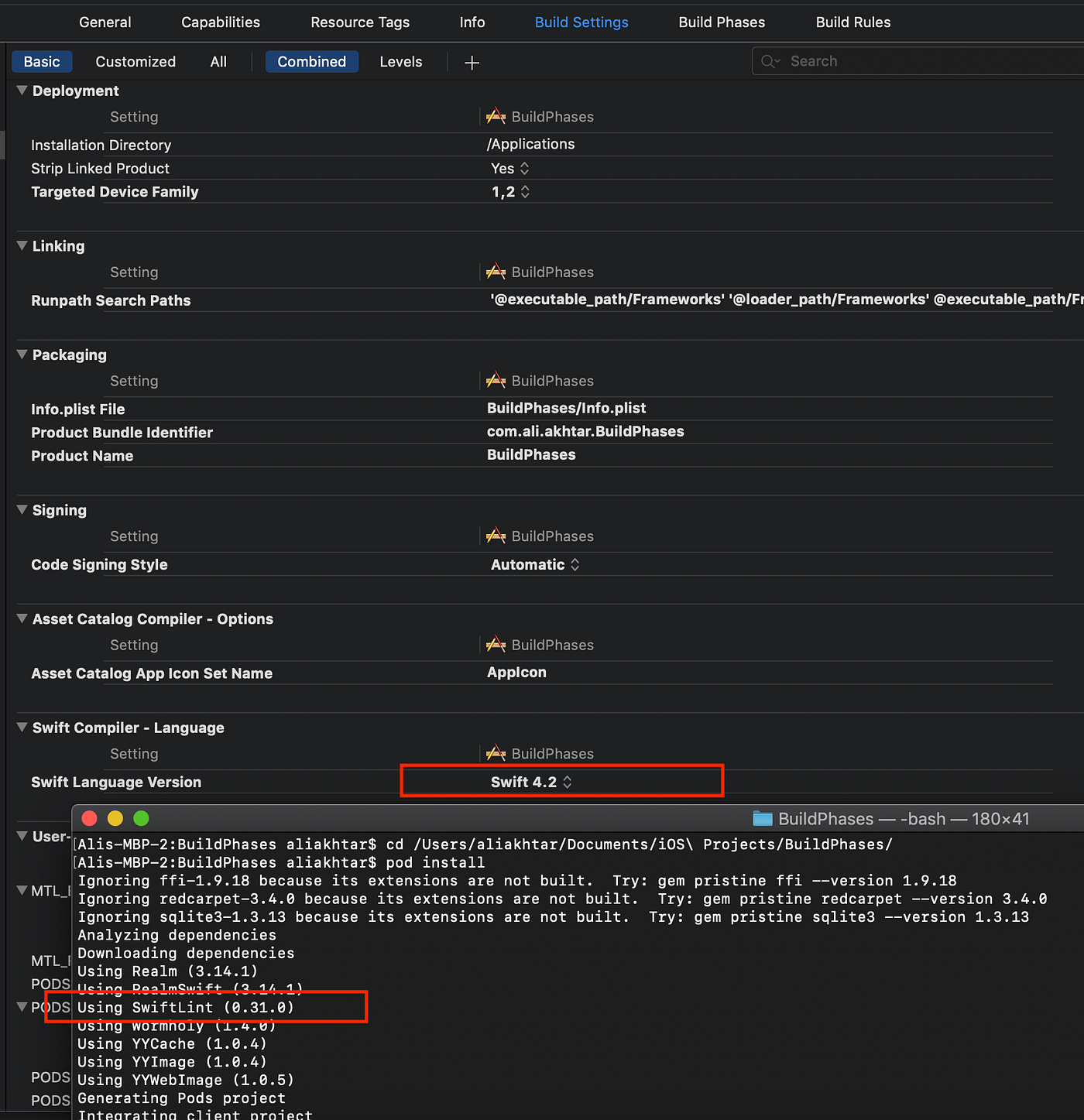
Task: Click Terminal title folder icon
Action: point(763,818)
